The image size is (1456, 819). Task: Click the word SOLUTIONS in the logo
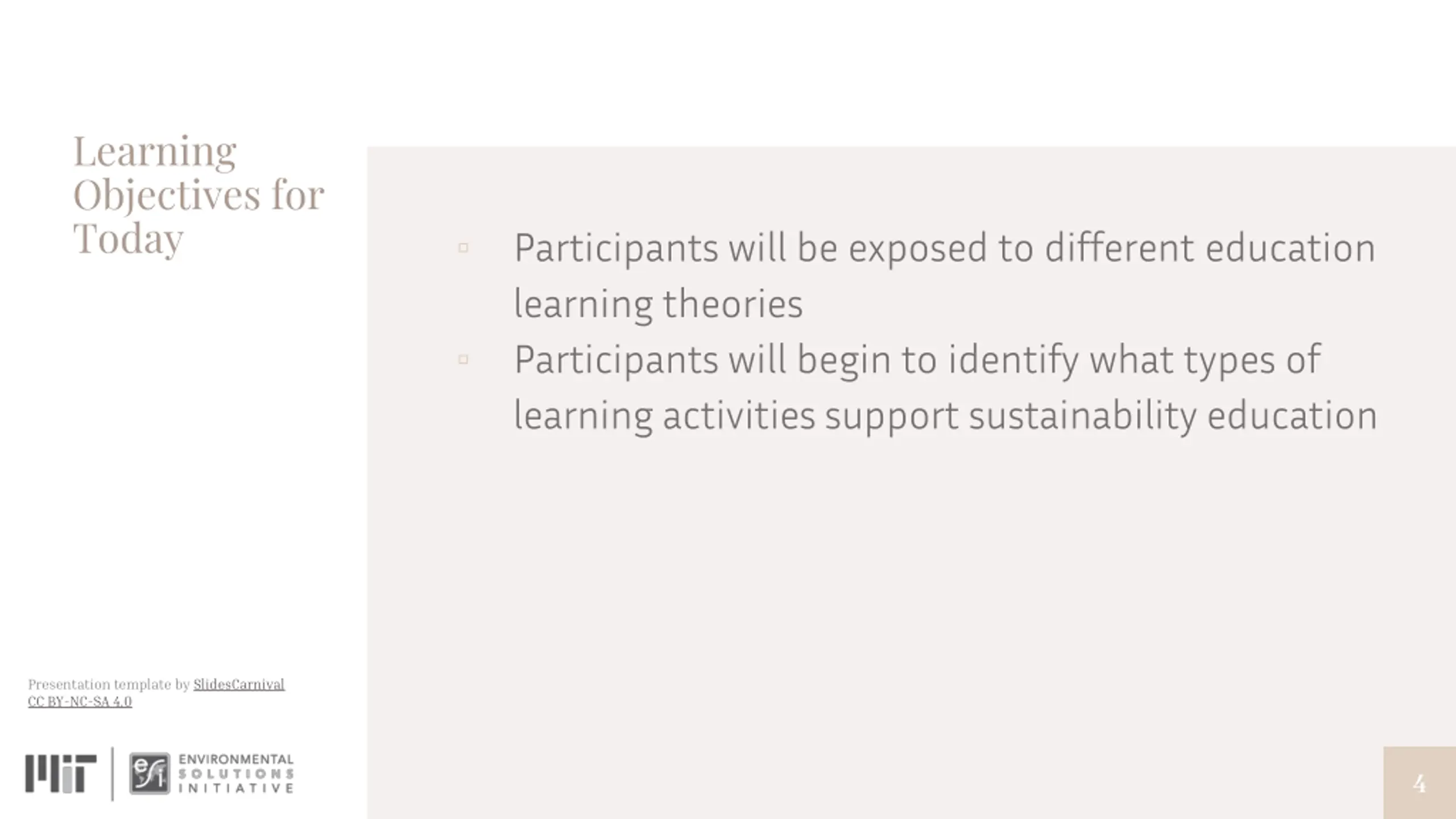pyautogui.click(x=236, y=774)
